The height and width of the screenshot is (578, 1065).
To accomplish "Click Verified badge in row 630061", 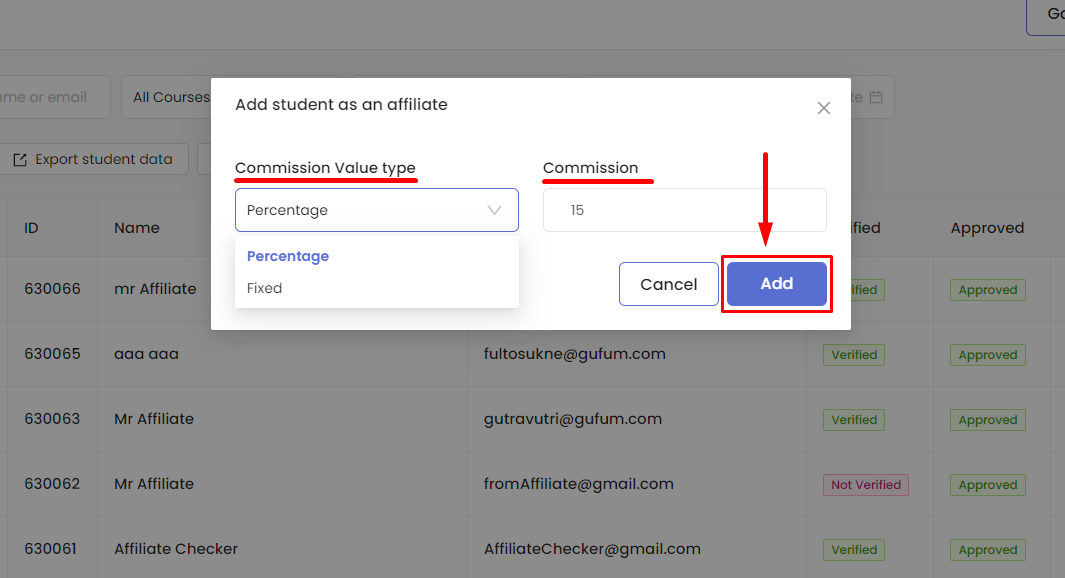I will click(x=854, y=549).
